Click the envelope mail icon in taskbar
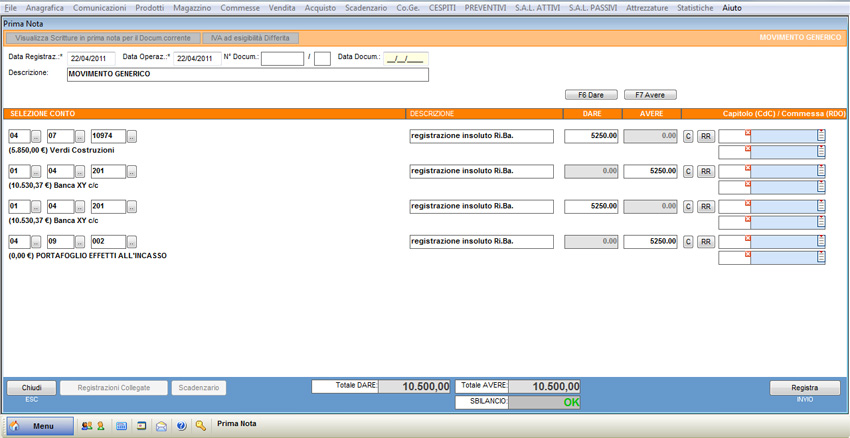 pyautogui.click(x=161, y=426)
